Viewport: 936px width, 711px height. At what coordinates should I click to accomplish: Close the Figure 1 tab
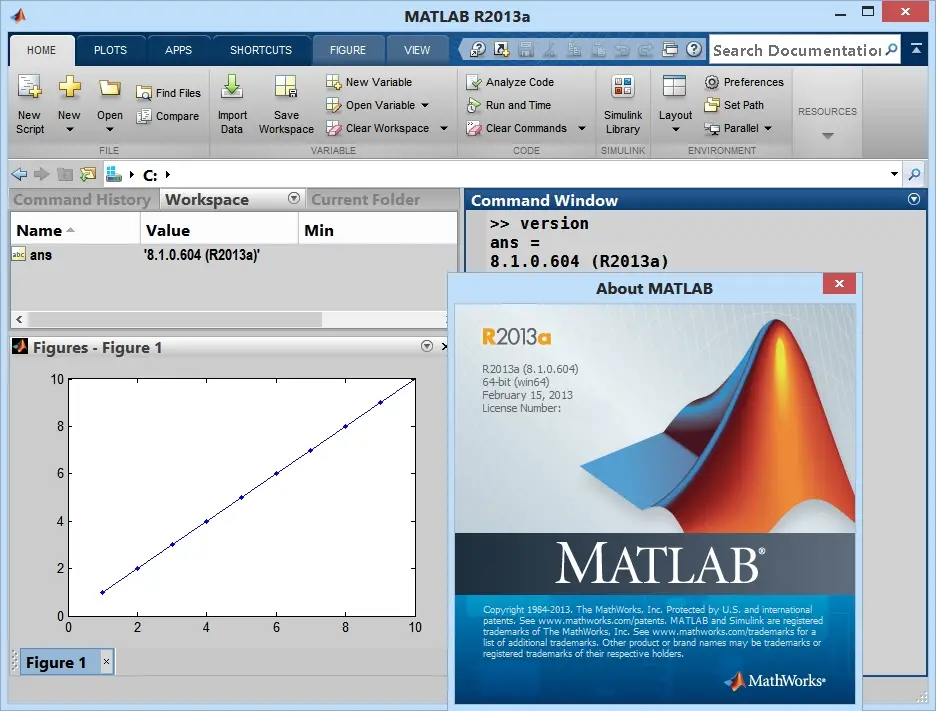[106, 661]
